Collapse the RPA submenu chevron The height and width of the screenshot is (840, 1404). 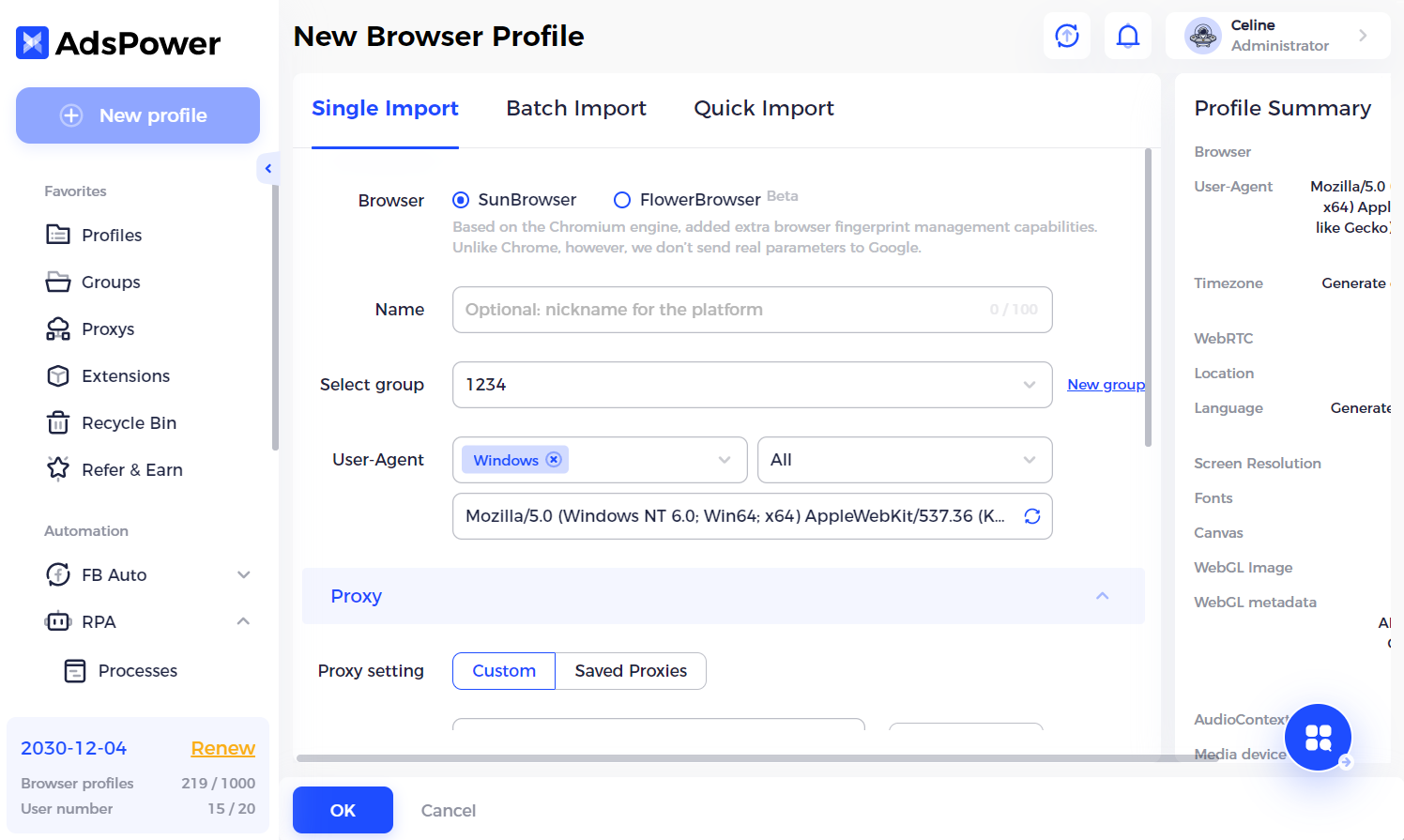click(x=244, y=621)
